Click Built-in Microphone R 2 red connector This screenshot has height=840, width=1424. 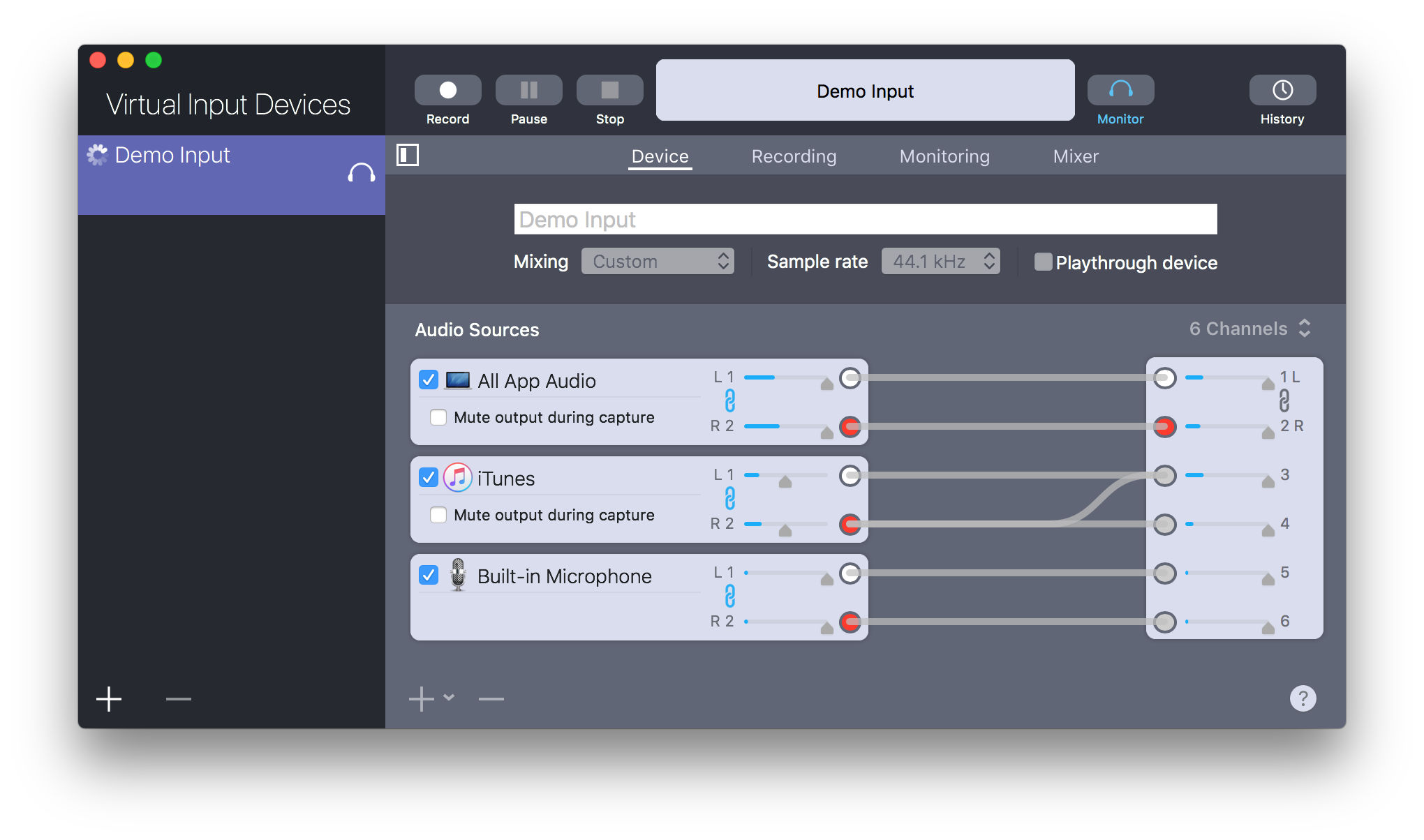point(850,622)
